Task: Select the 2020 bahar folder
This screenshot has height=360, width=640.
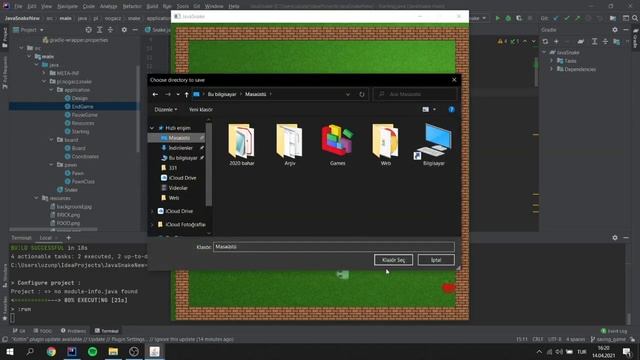Action: point(242,144)
